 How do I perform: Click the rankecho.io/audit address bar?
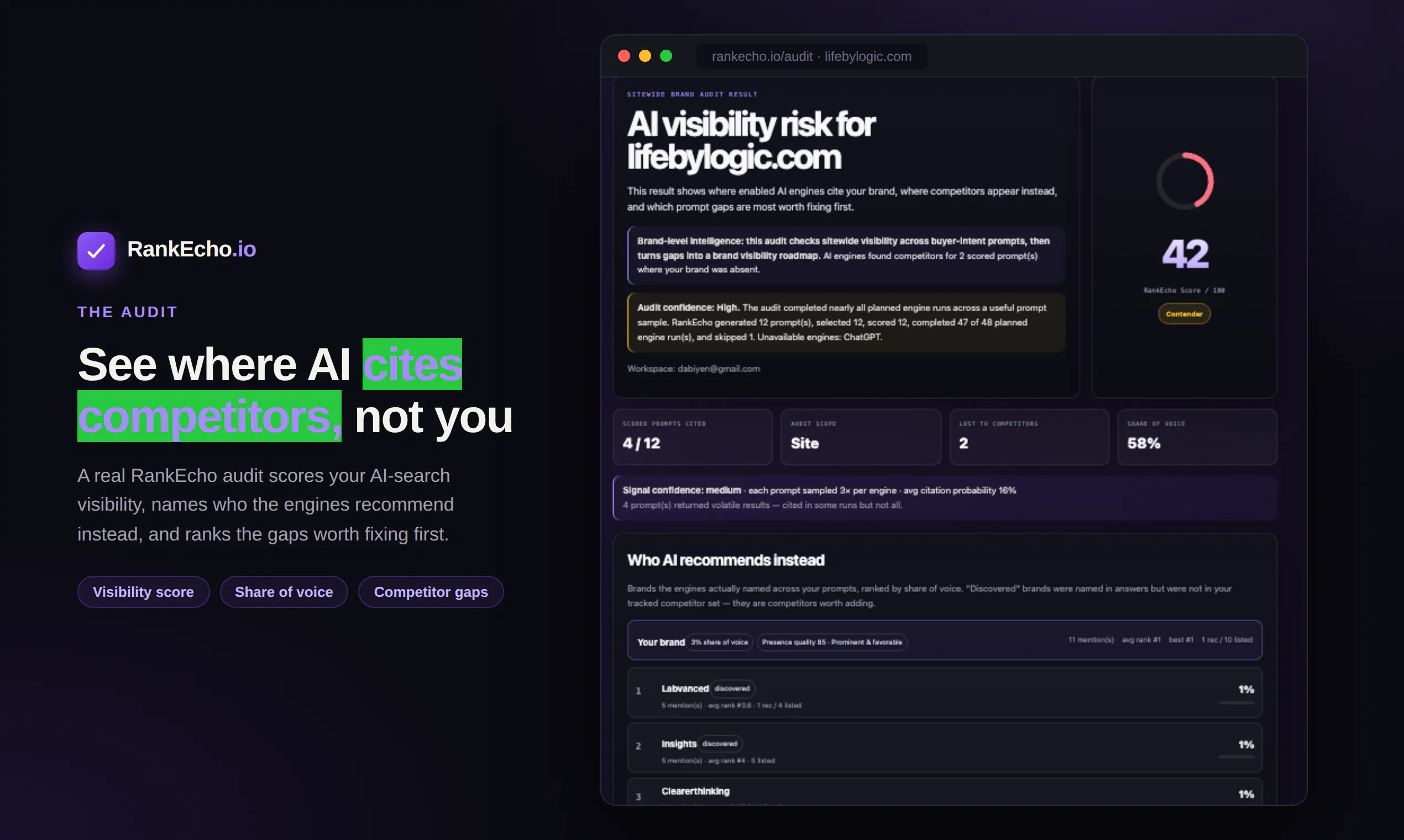811,56
